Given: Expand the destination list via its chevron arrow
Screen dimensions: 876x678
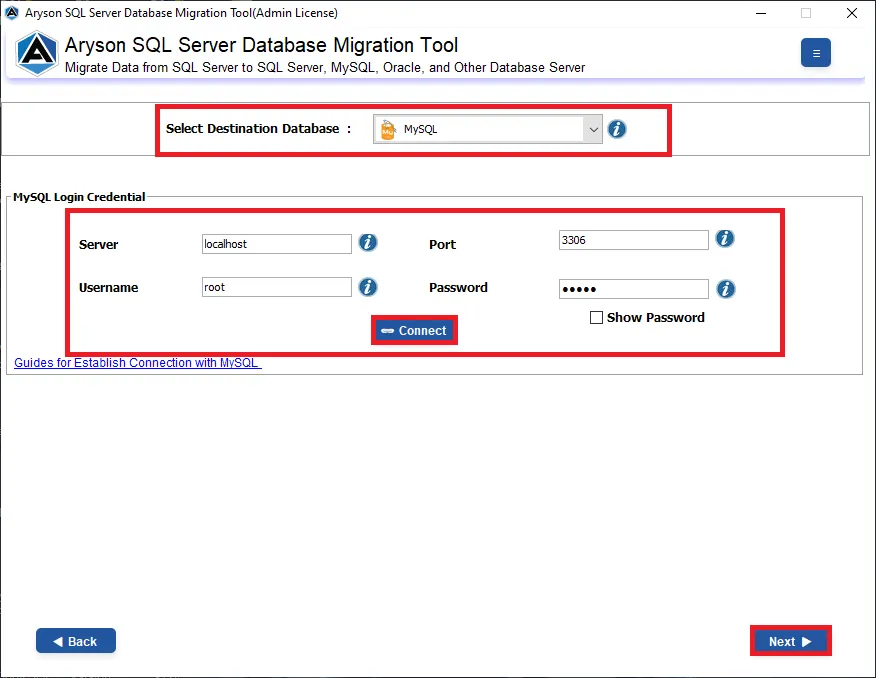Looking at the screenshot, I should [593, 128].
